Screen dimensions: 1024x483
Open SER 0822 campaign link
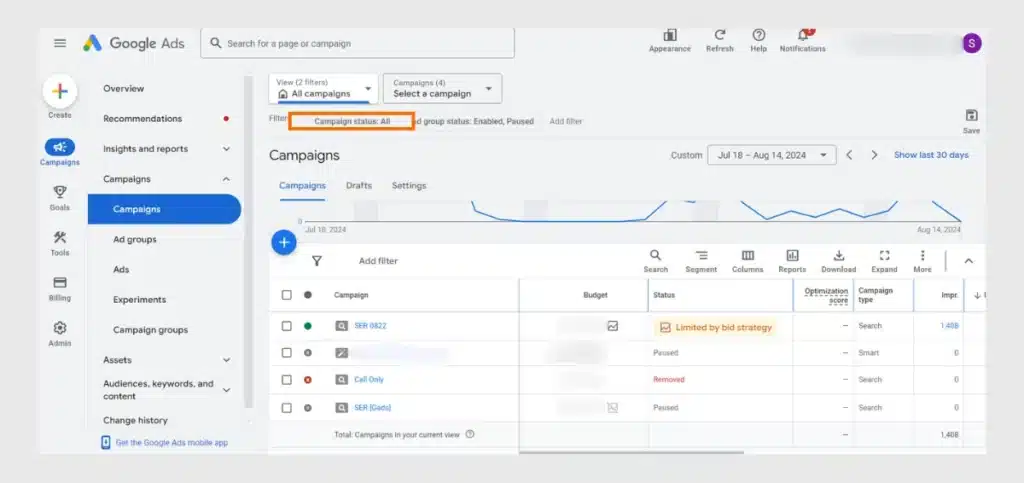coord(370,326)
